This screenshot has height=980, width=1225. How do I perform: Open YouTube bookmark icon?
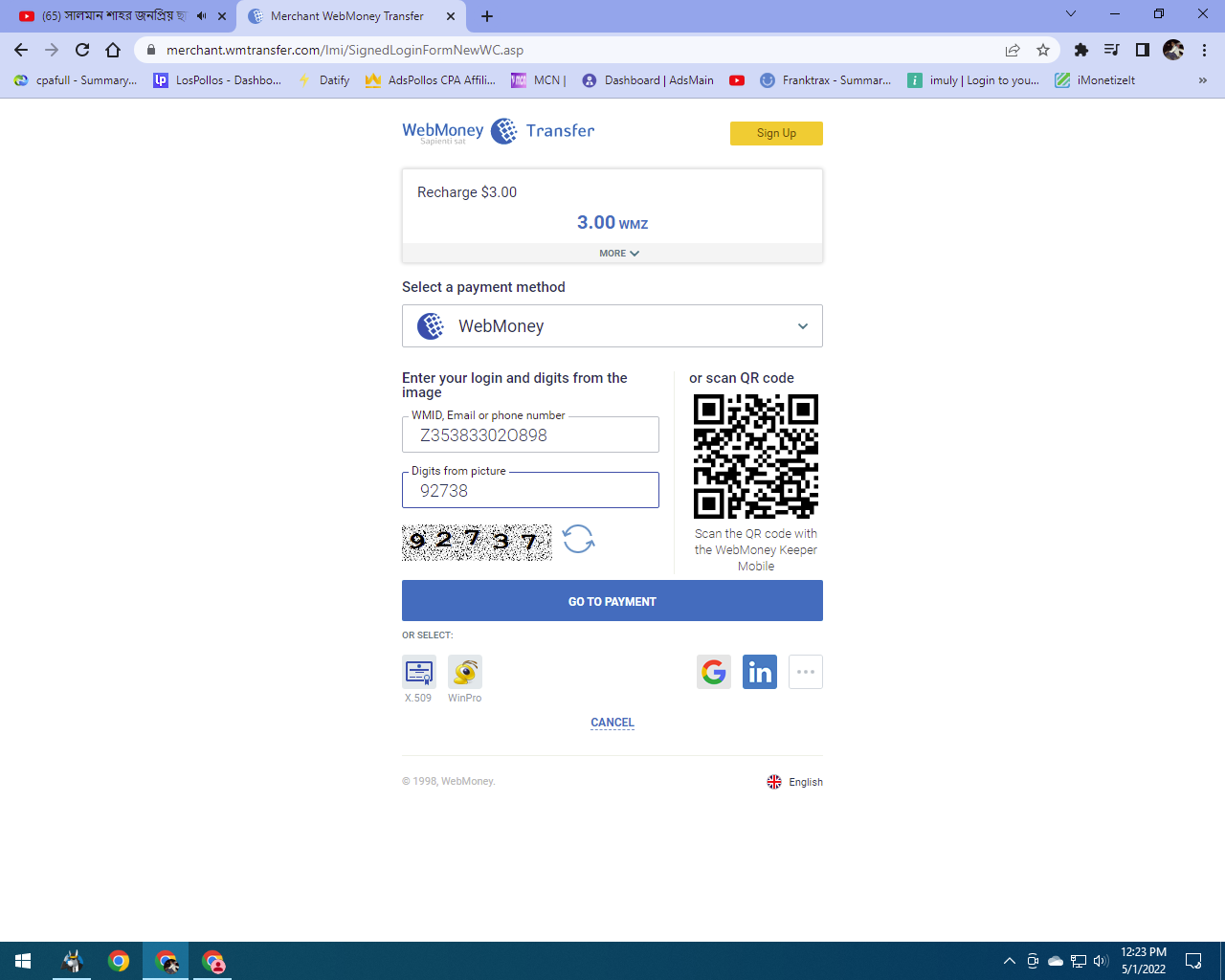(x=737, y=80)
